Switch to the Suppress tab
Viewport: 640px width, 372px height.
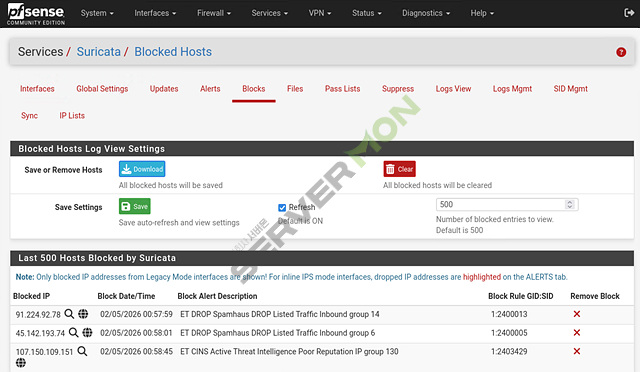tap(398, 89)
